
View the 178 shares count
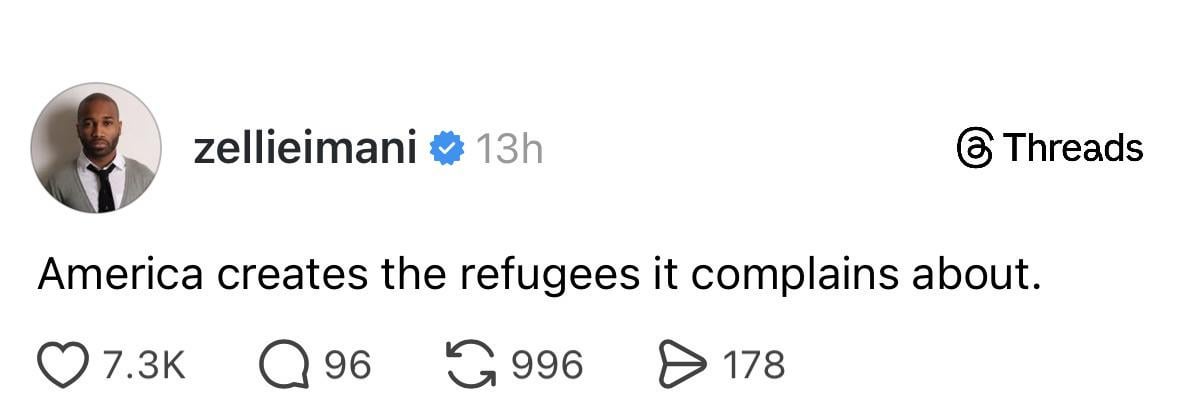(753, 364)
